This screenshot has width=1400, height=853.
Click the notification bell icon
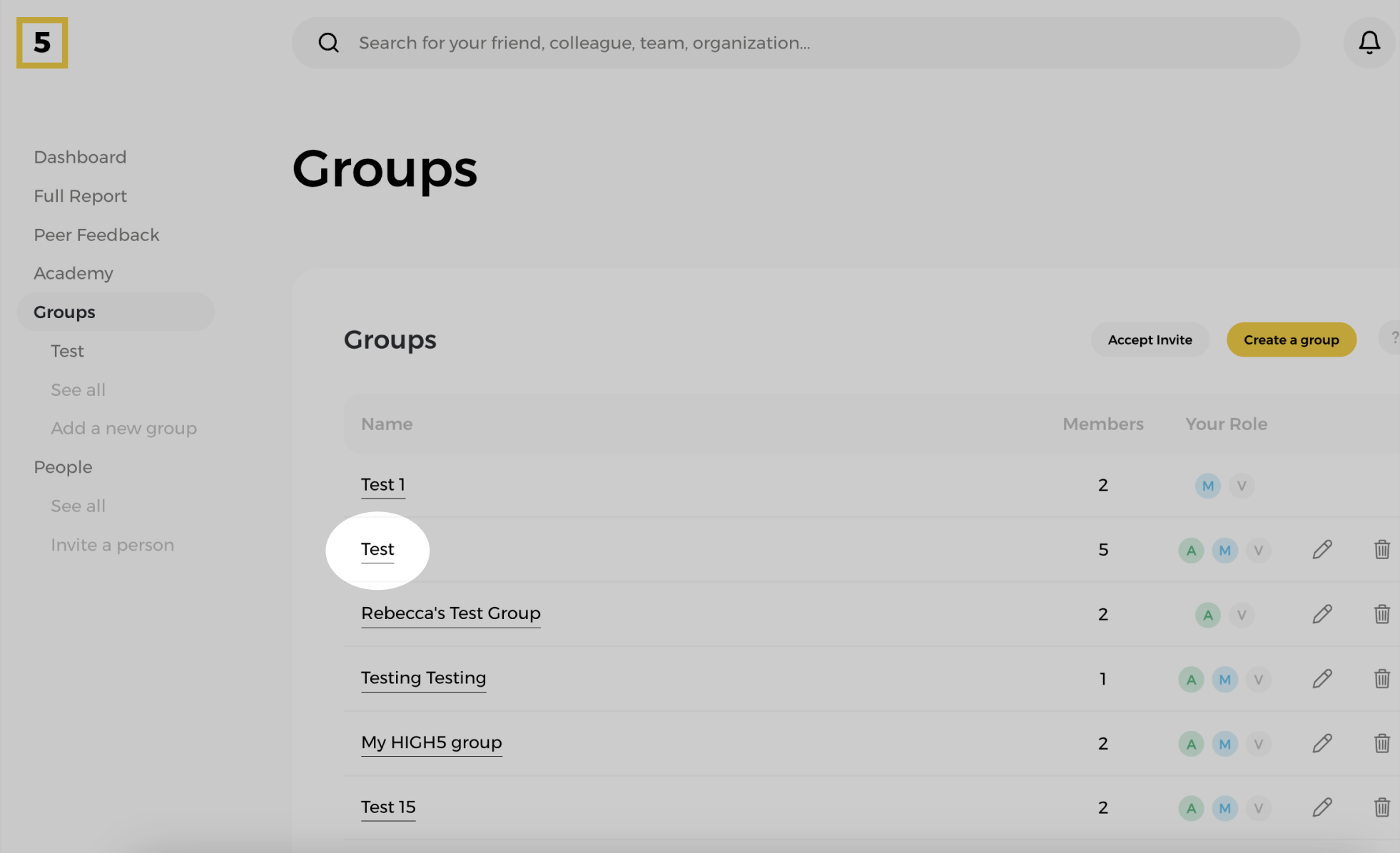[x=1369, y=43]
